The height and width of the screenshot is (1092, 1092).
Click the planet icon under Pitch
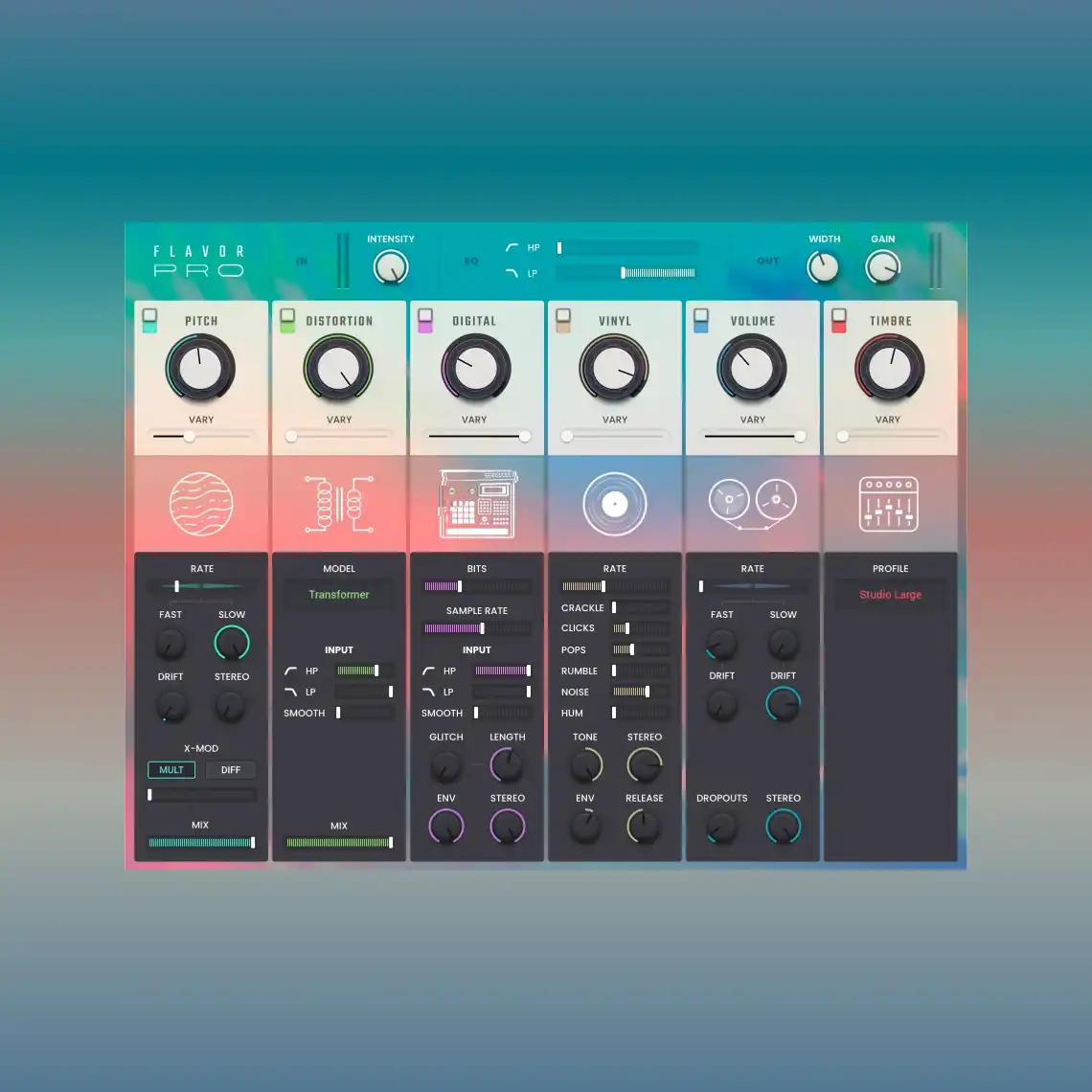click(201, 504)
